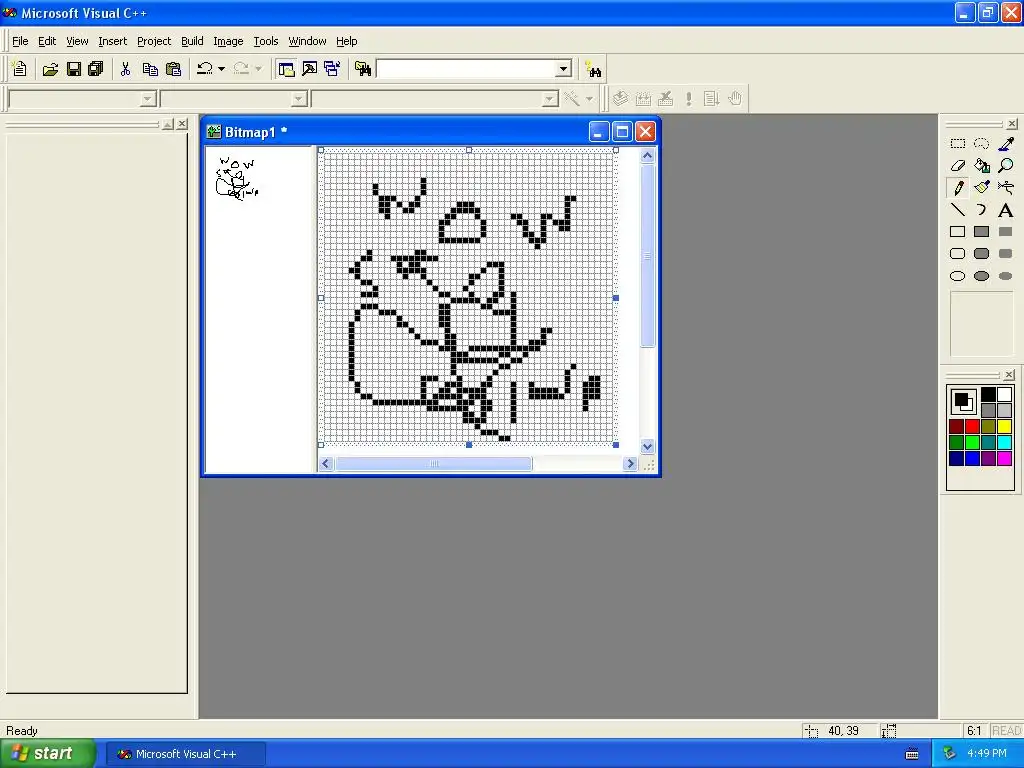Select the Pencil tool
The height and width of the screenshot is (768, 1024).
pos(957,188)
